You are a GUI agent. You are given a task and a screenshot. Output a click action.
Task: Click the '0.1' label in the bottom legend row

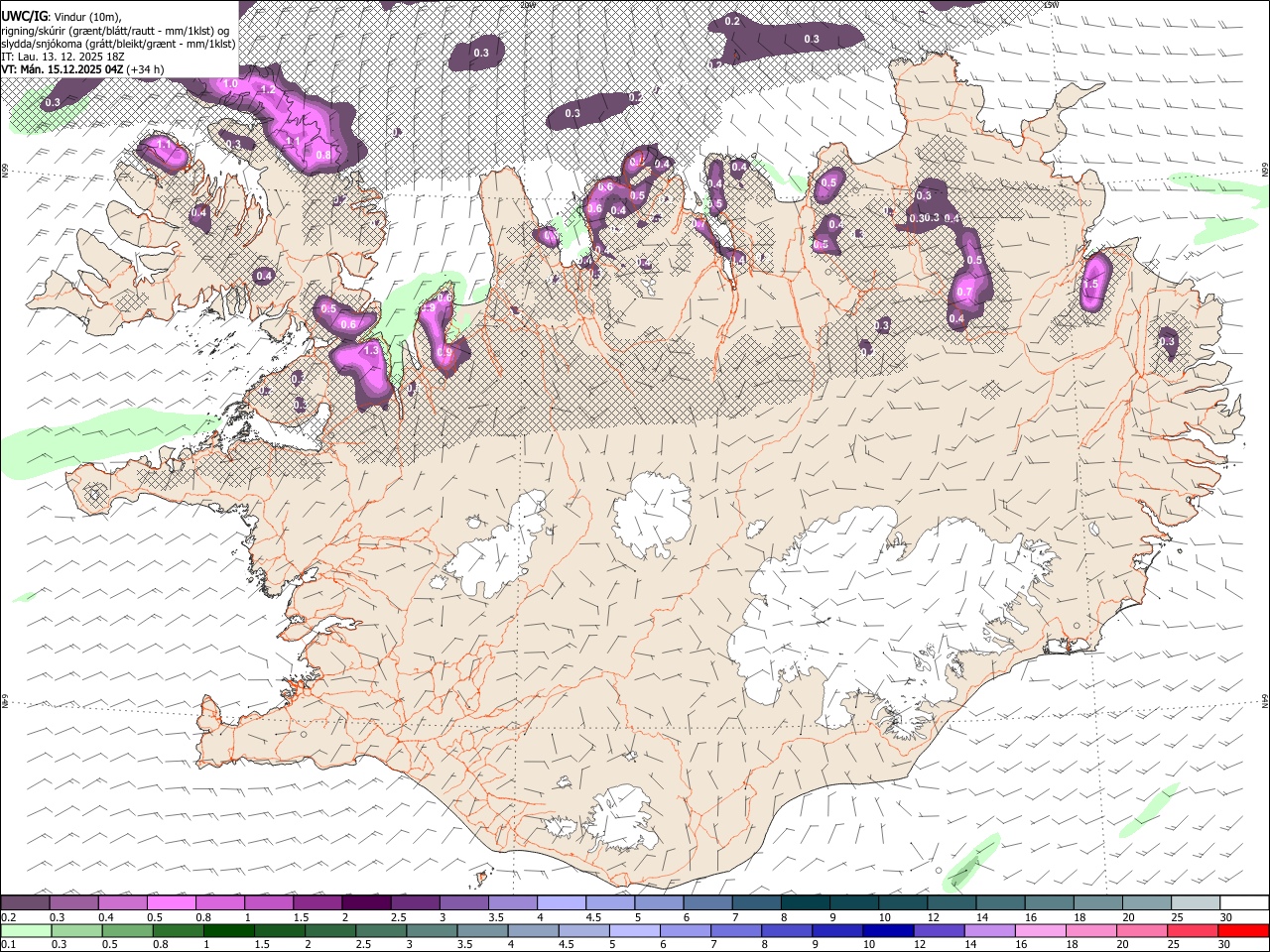[x=8, y=945]
